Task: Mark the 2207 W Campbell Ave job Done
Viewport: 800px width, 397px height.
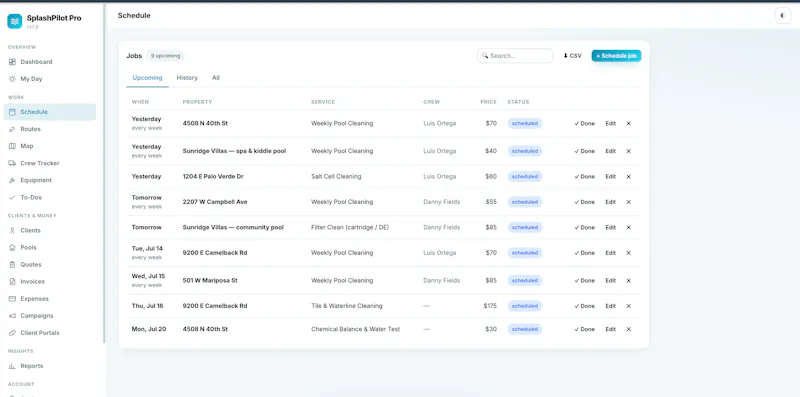Action: tap(585, 202)
